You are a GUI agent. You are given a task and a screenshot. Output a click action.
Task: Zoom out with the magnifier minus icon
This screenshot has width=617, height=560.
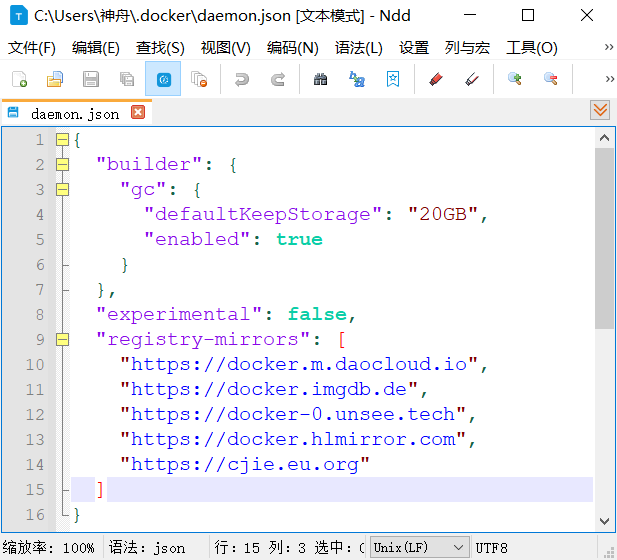550,79
